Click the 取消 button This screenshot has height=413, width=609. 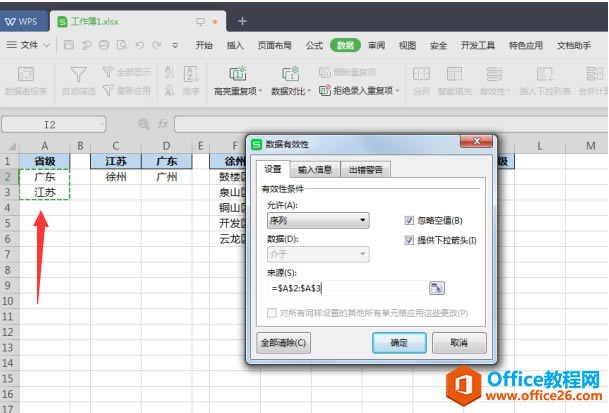tap(459, 343)
